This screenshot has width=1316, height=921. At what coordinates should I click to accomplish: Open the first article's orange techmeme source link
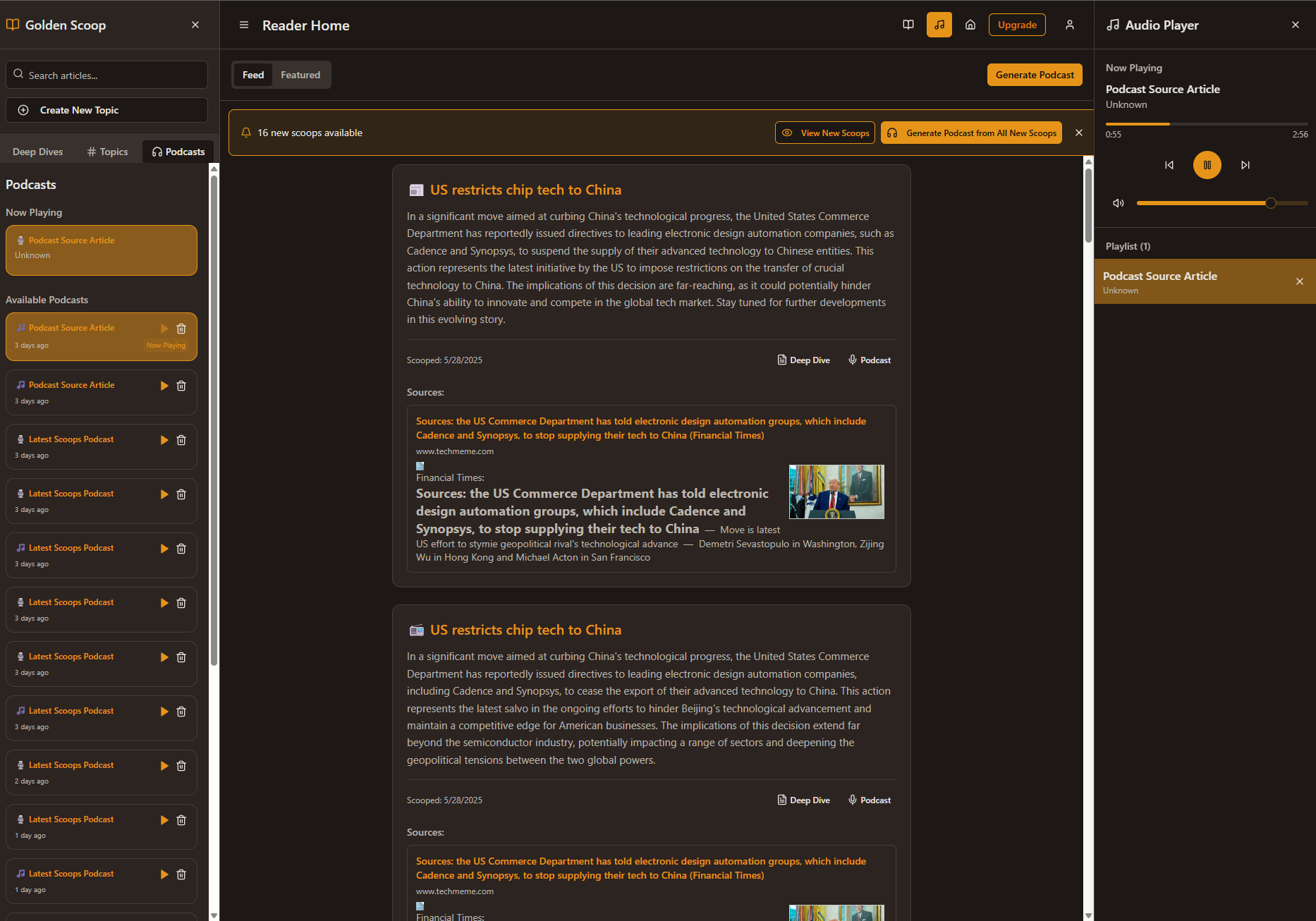(641, 428)
